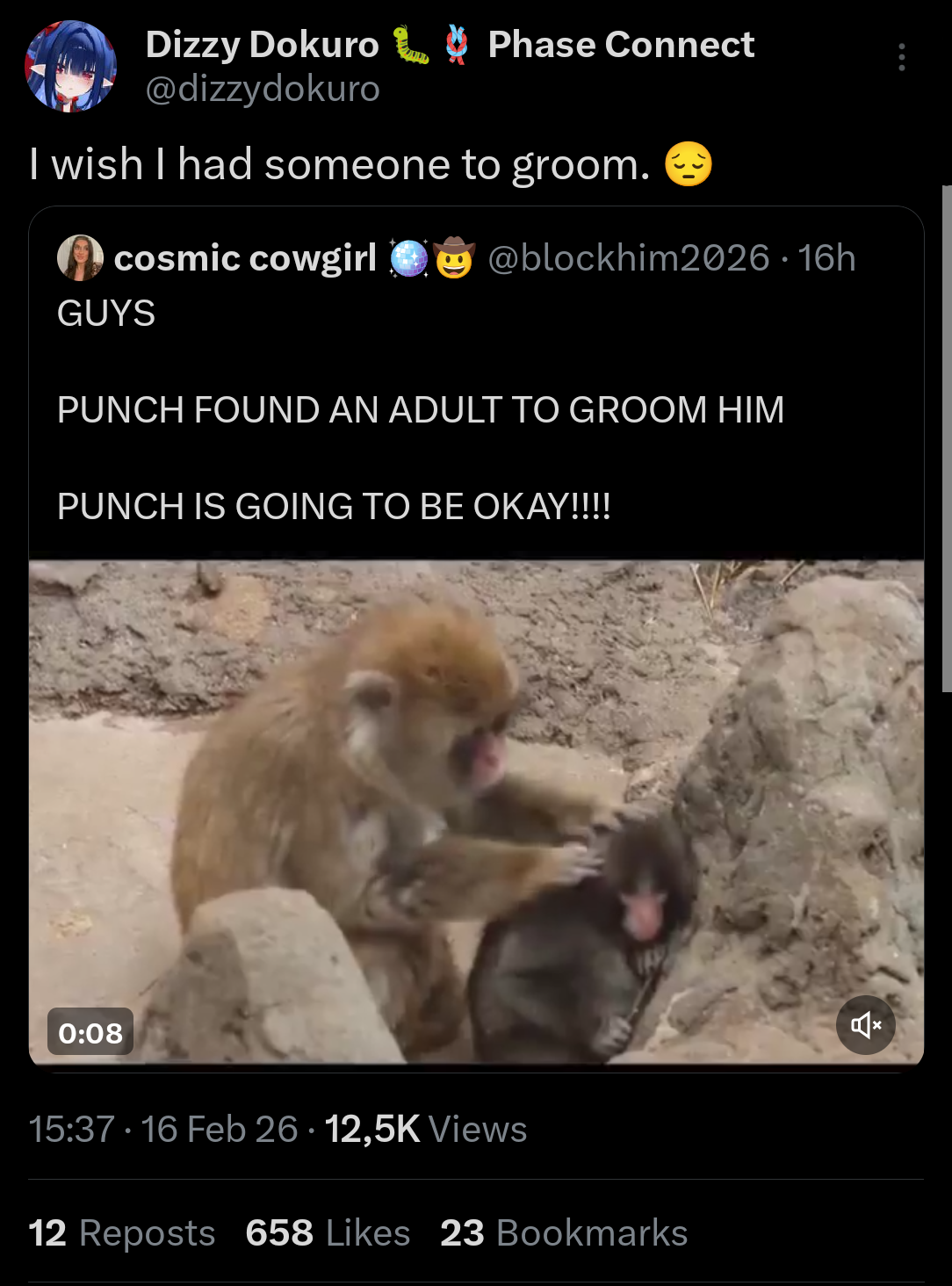Viewport: 952px width, 1286px height.
Task: View the 658 Likes list
Action: [328, 1232]
